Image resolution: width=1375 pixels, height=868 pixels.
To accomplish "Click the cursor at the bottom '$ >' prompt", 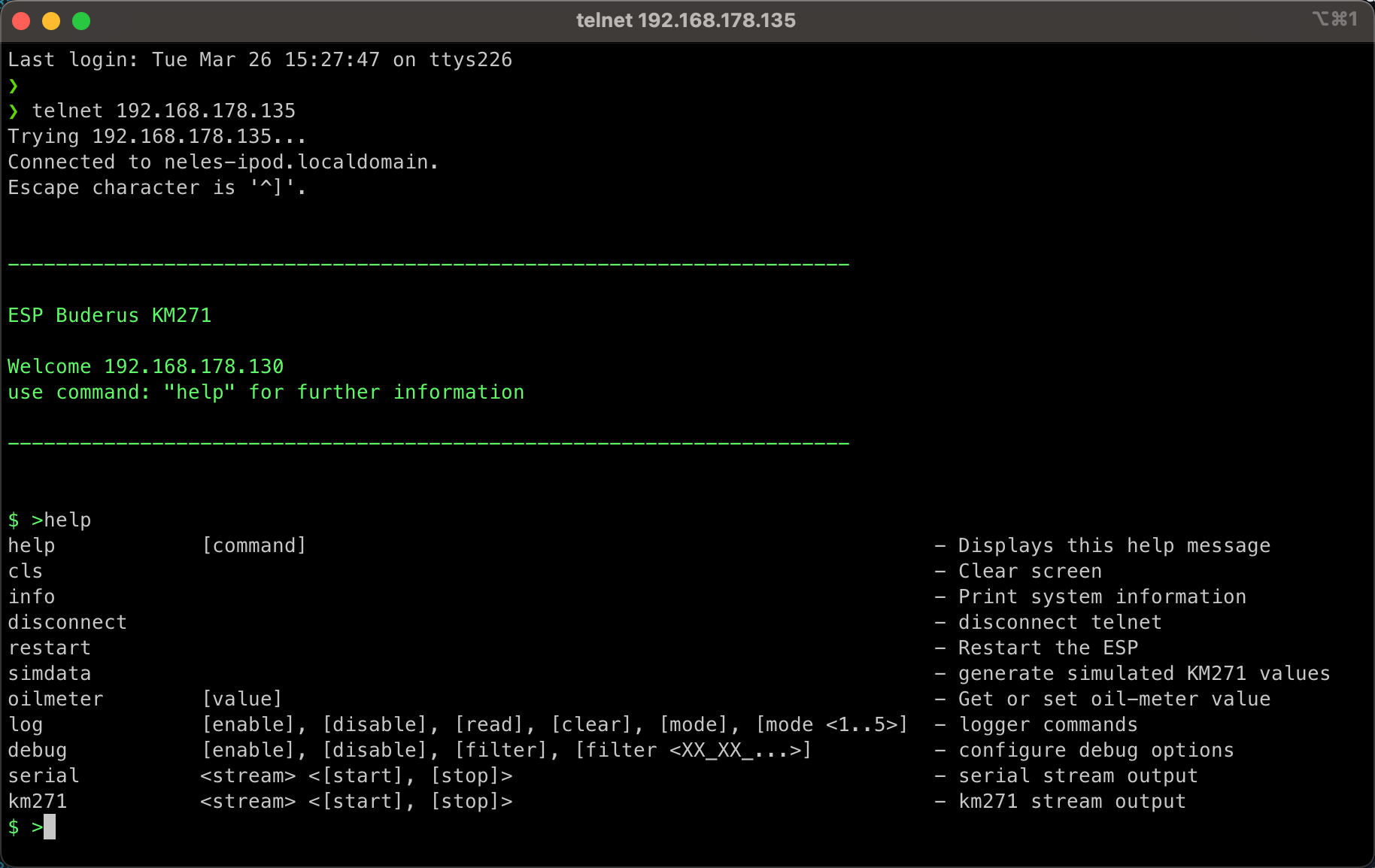I will [x=50, y=827].
